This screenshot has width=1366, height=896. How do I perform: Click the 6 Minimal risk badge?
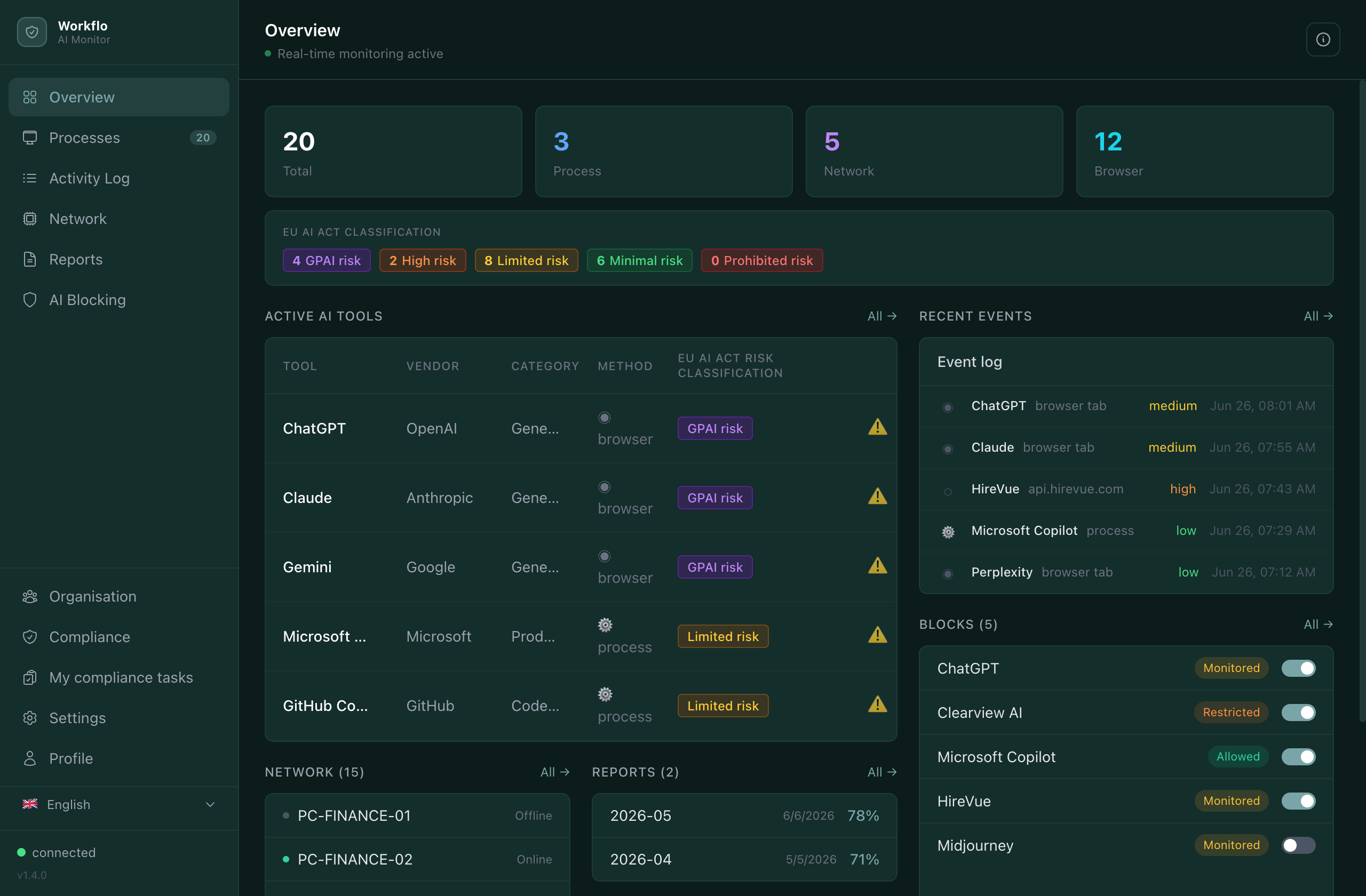639,260
